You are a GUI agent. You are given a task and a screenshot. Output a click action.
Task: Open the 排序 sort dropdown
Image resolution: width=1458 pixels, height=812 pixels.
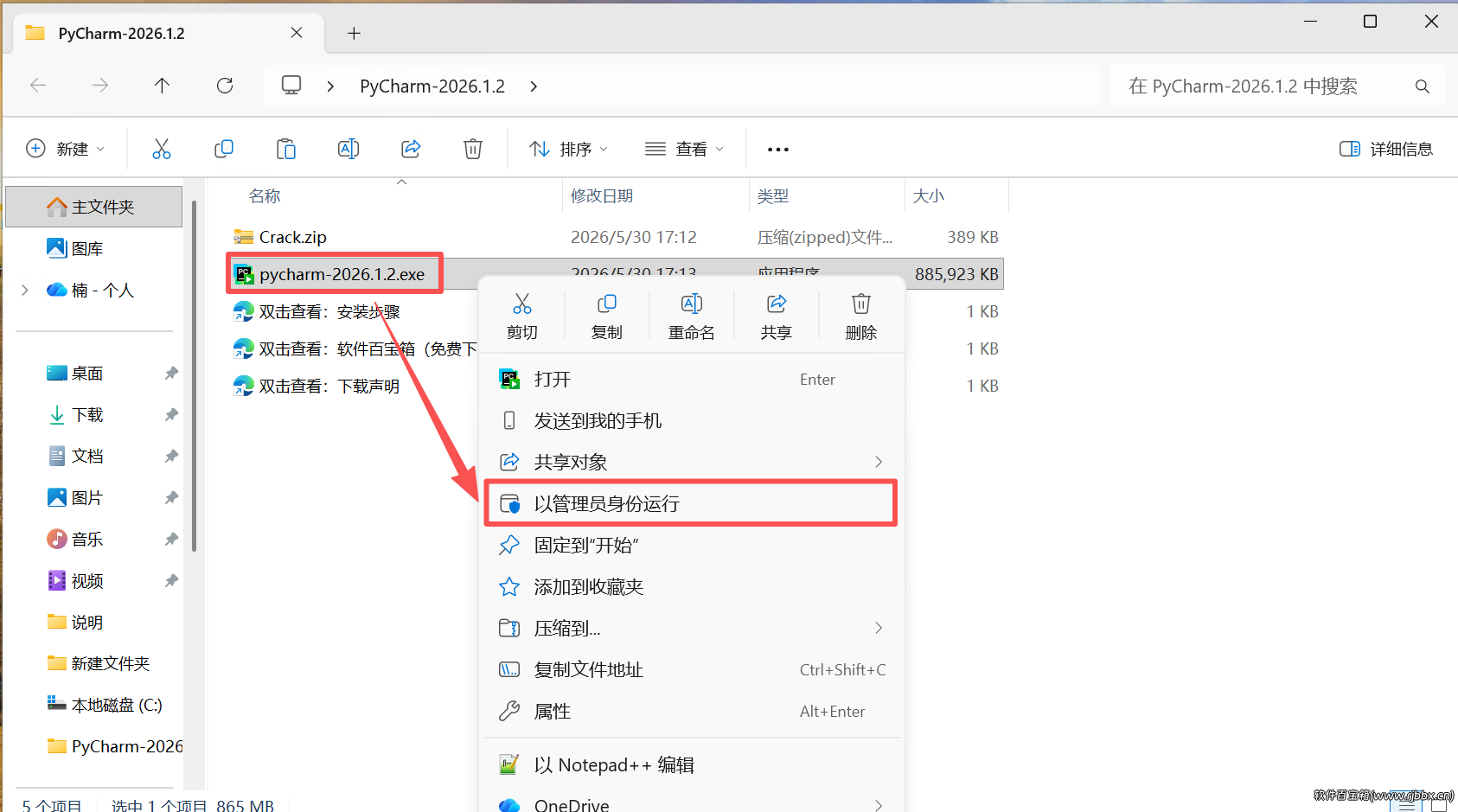click(568, 149)
